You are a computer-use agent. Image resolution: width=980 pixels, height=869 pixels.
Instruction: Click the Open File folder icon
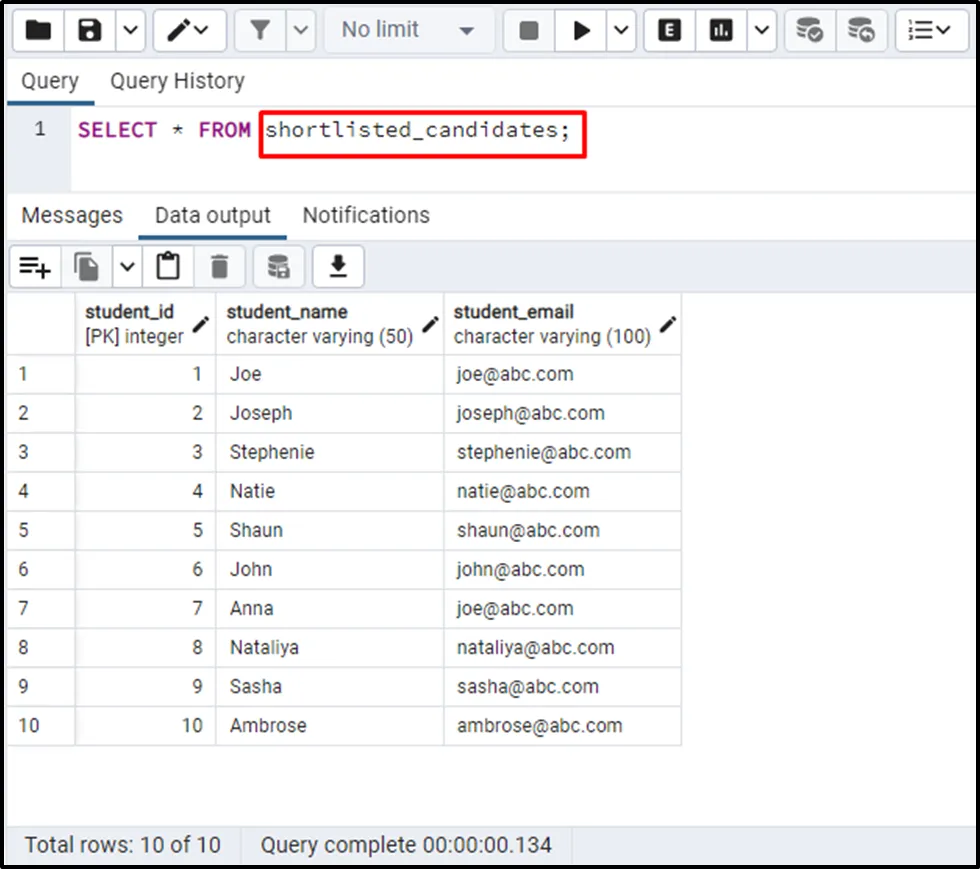[x=38, y=31]
